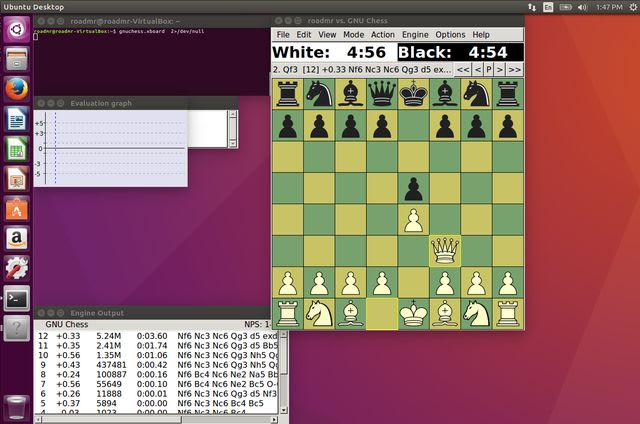
Task: Click Engine Output horizontal scrollbar
Action: pos(157,420)
